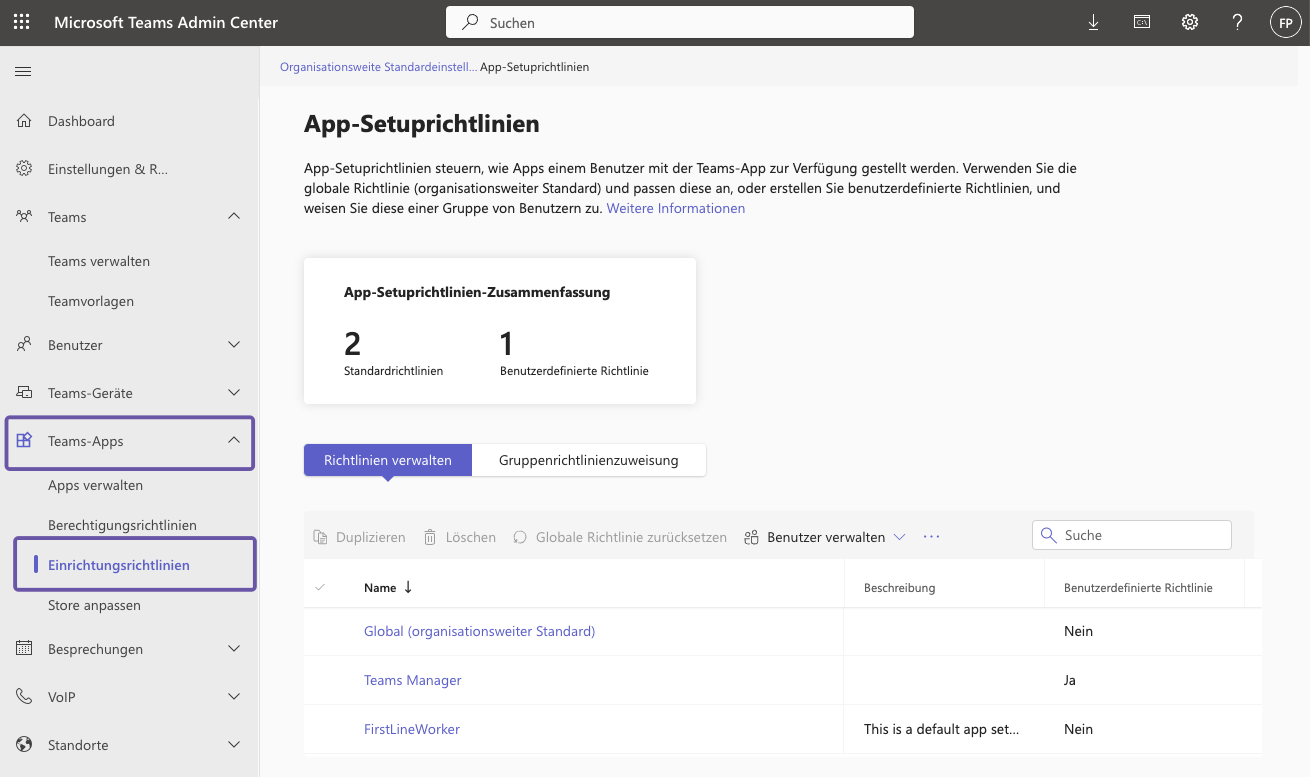
Task: Expand the Benutzer section chevron
Action: 234,345
